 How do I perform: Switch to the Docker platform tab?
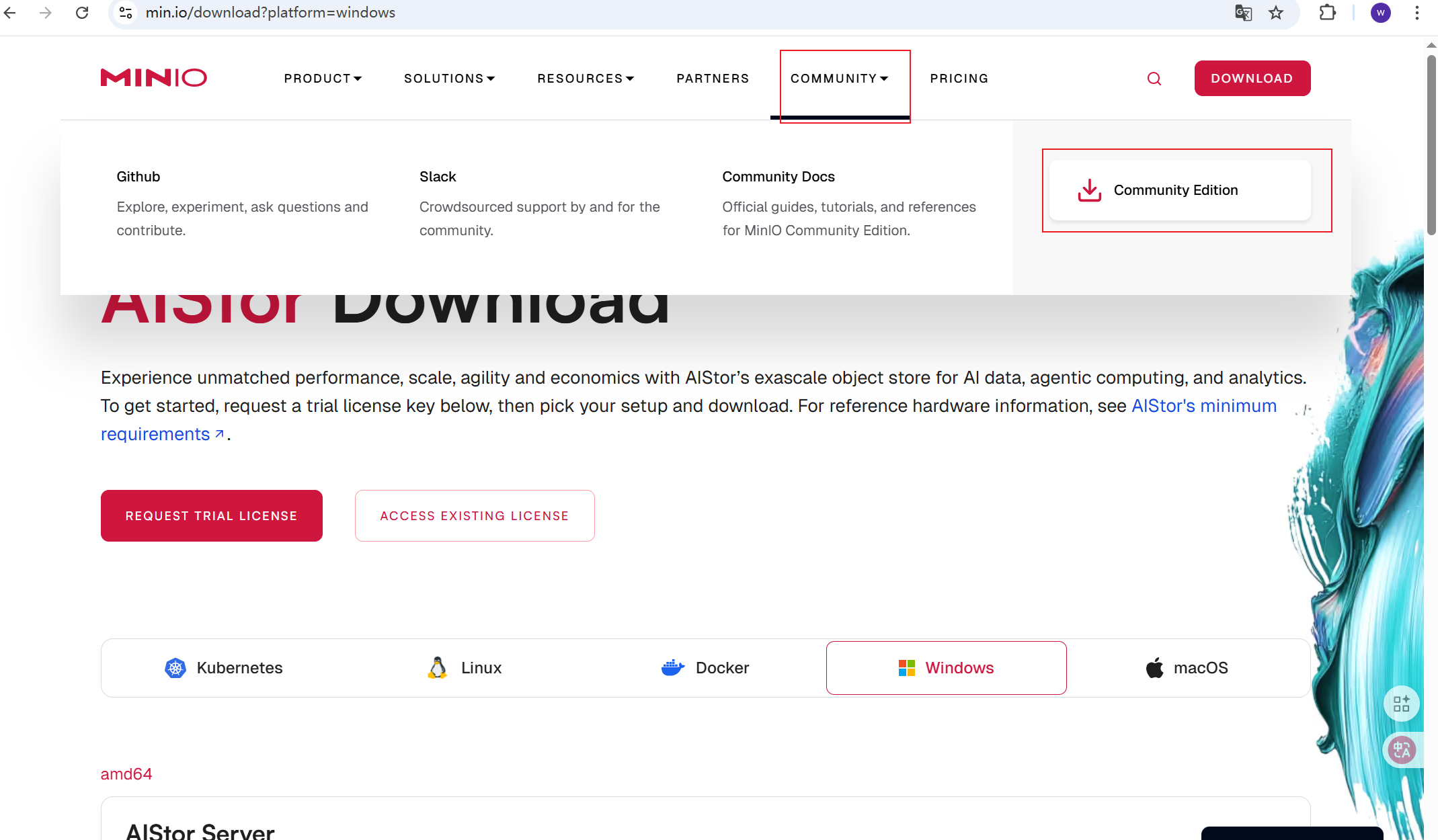click(x=705, y=668)
